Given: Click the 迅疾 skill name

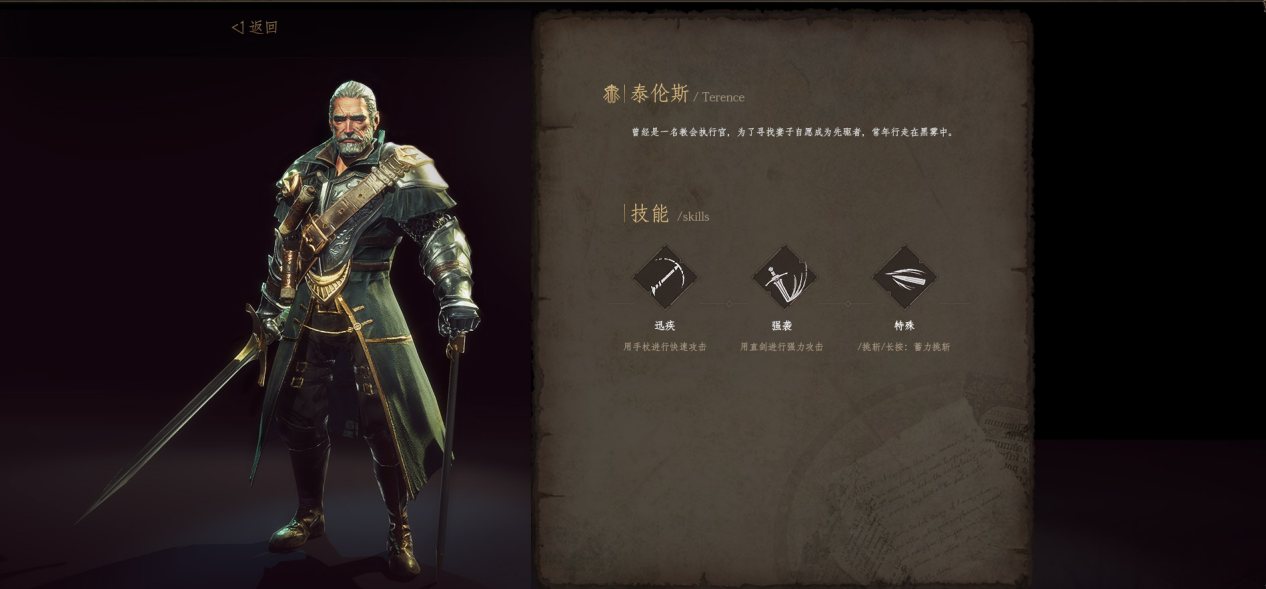Looking at the screenshot, I should 665,326.
